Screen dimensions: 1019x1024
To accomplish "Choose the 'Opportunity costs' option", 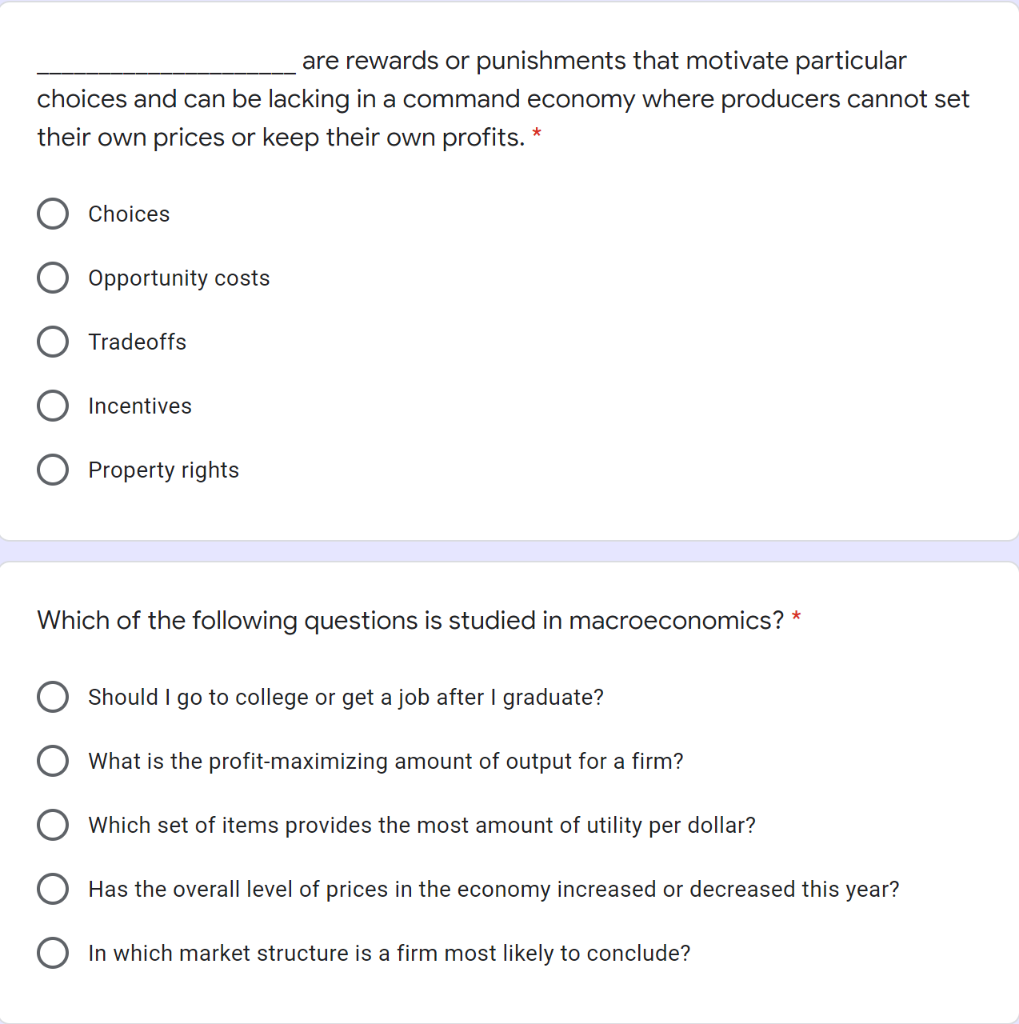I will pyautogui.click(x=52, y=278).
